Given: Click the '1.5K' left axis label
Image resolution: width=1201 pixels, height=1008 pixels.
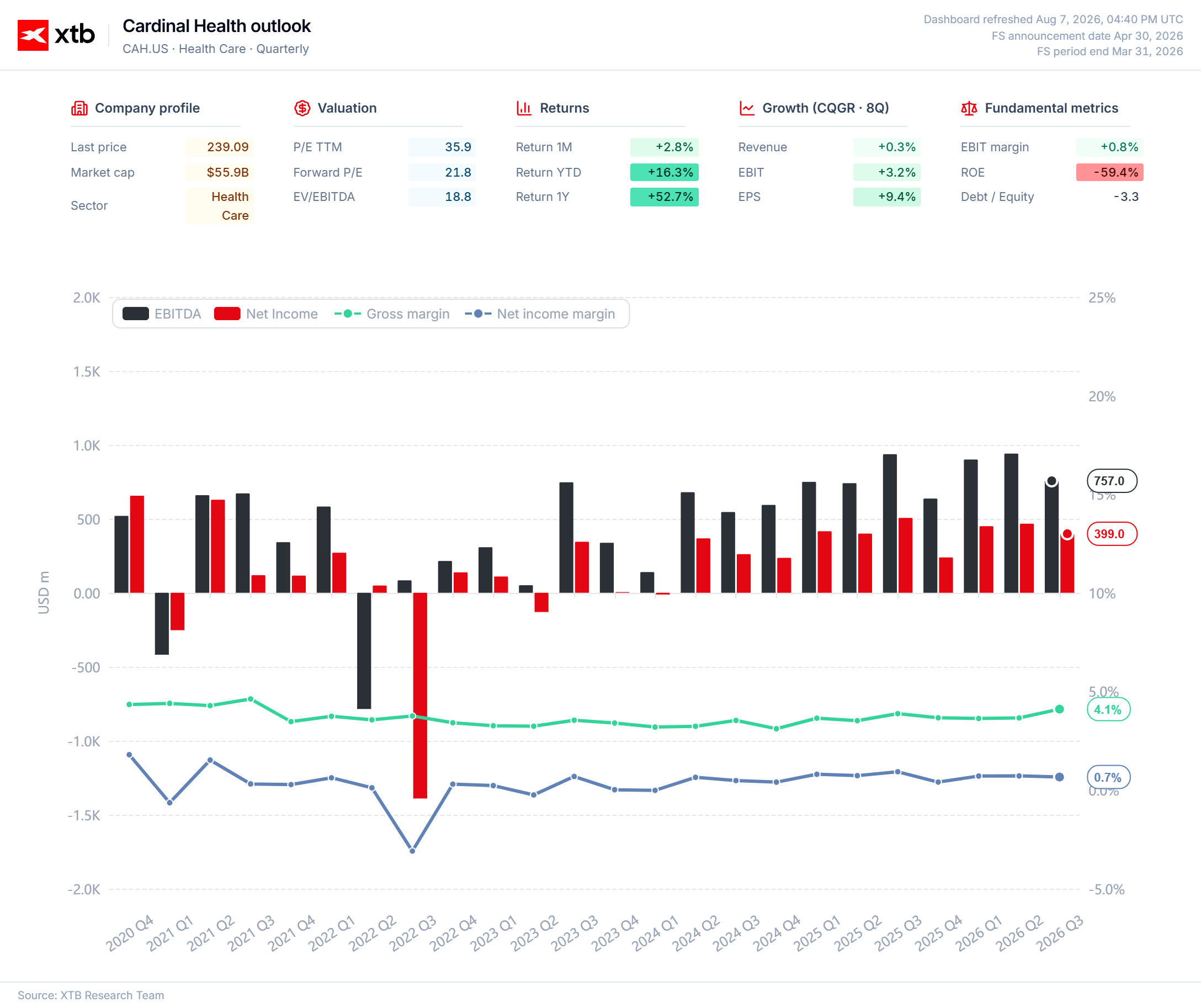Looking at the screenshot, I should pyautogui.click(x=86, y=372).
